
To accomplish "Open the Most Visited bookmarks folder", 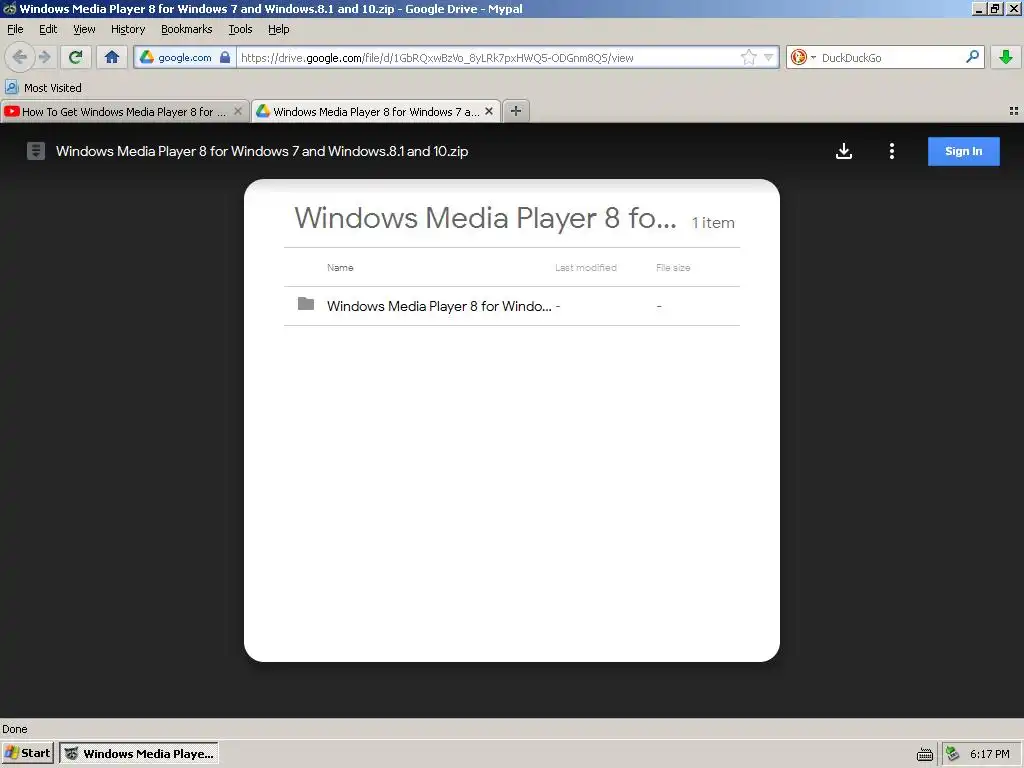I will pyautogui.click(x=43, y=88).
